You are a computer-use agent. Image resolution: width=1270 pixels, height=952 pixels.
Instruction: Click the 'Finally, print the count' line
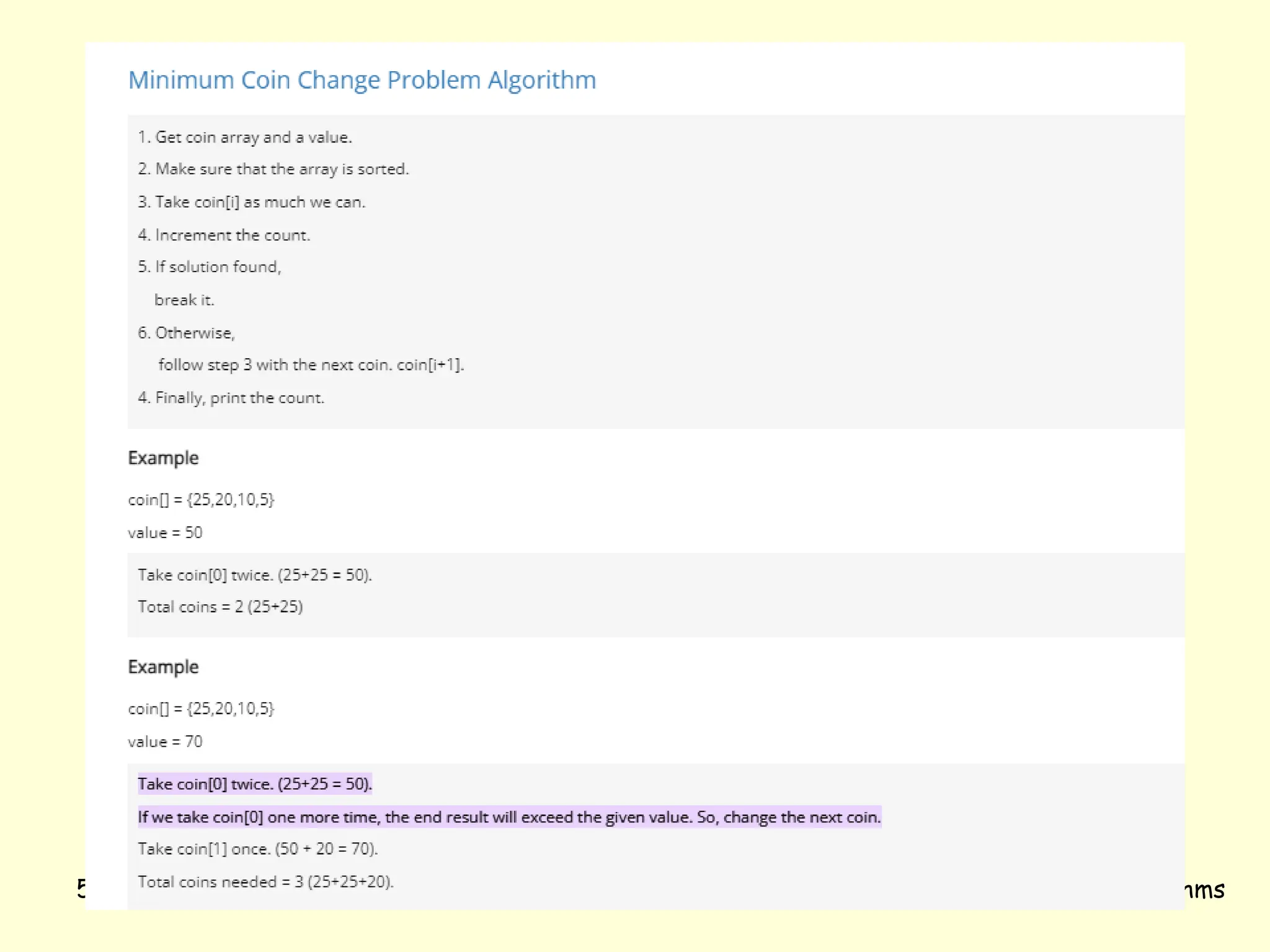tap(231, 398)
